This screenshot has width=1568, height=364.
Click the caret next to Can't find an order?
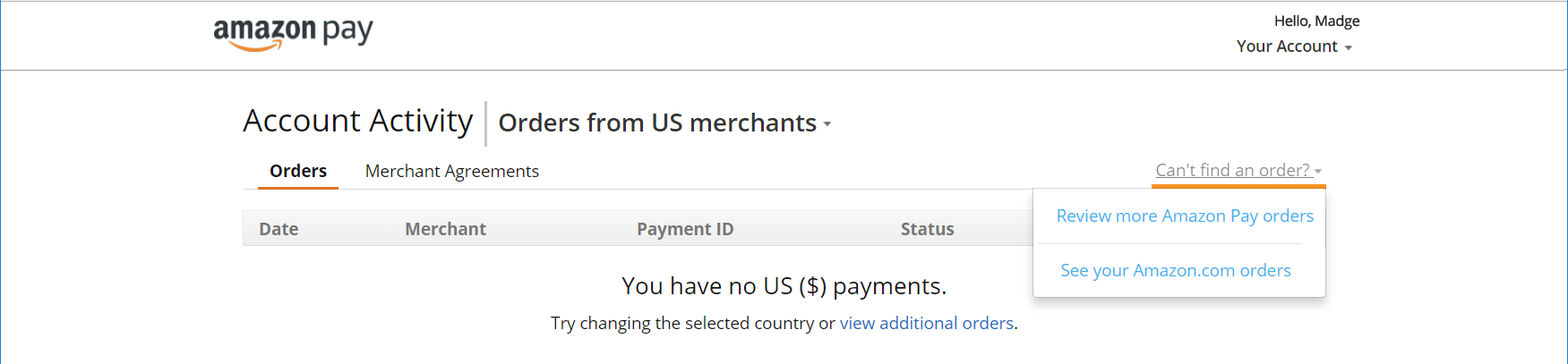1318,172
